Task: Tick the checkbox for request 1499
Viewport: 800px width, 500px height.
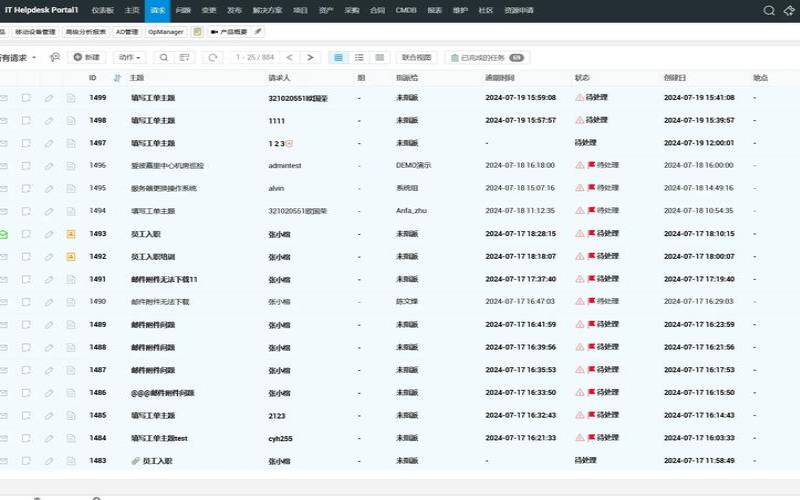Action: pyautogui.click(x=26, y=98)
